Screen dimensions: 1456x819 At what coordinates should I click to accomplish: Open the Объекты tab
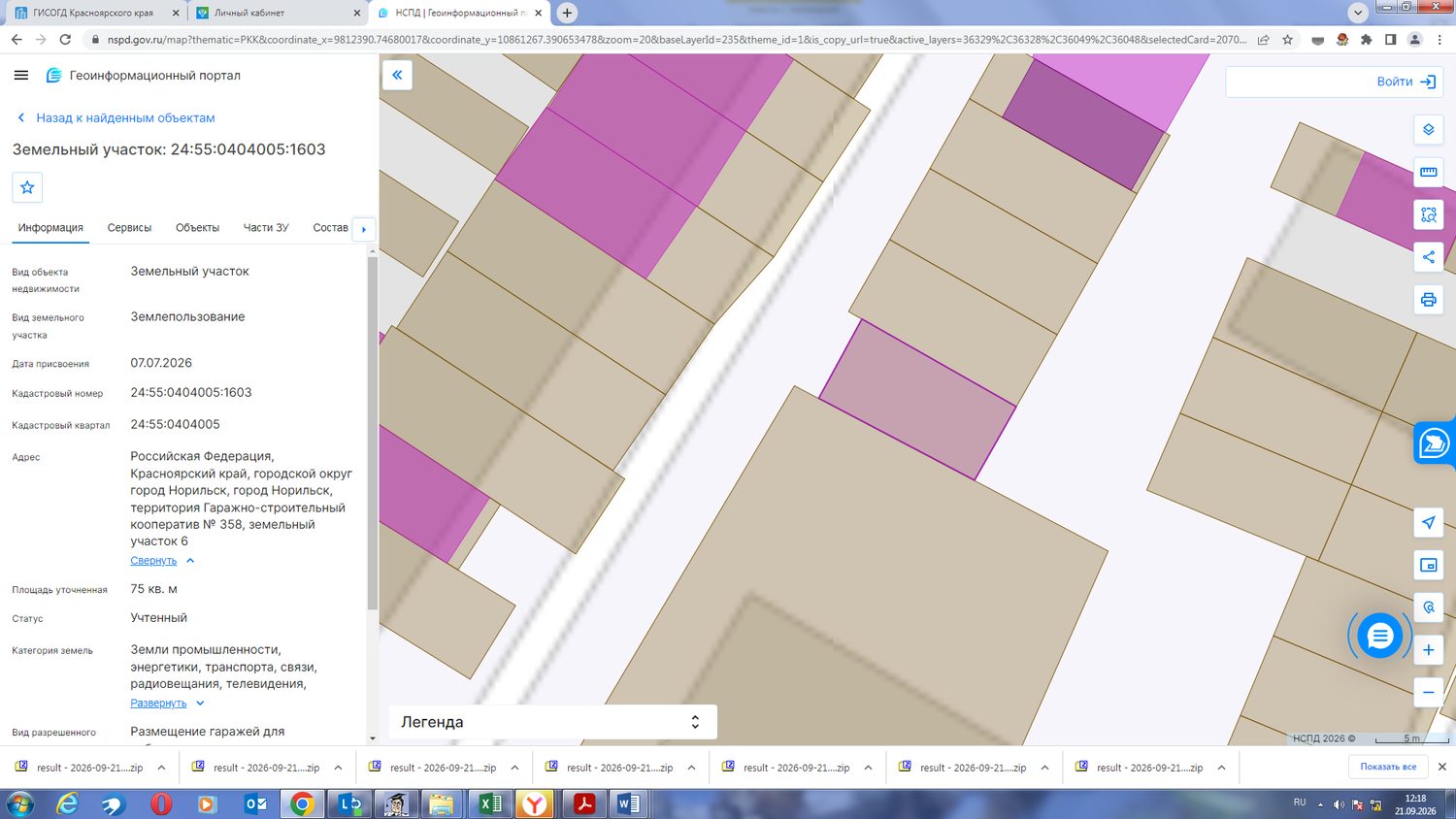pyautogui.click(x=197, y=228)
